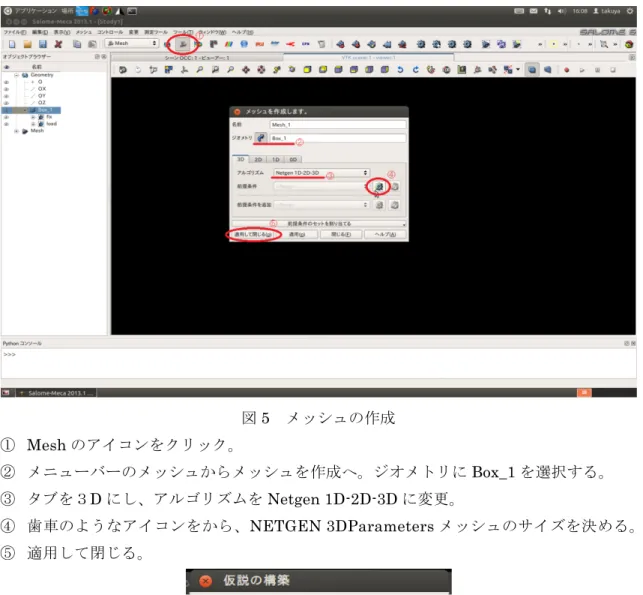The image size is (643, 595).
Task: Click the Copy toolbar icon
Action: (77, 44)
